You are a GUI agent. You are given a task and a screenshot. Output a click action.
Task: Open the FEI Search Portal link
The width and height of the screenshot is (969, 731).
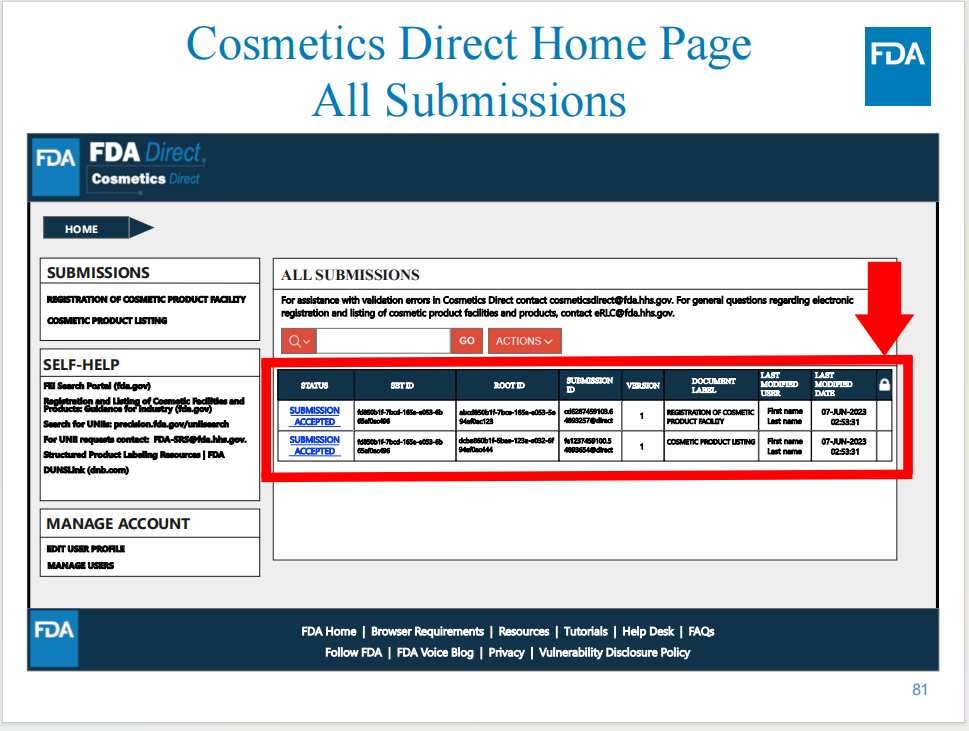[x=98, y=385]
